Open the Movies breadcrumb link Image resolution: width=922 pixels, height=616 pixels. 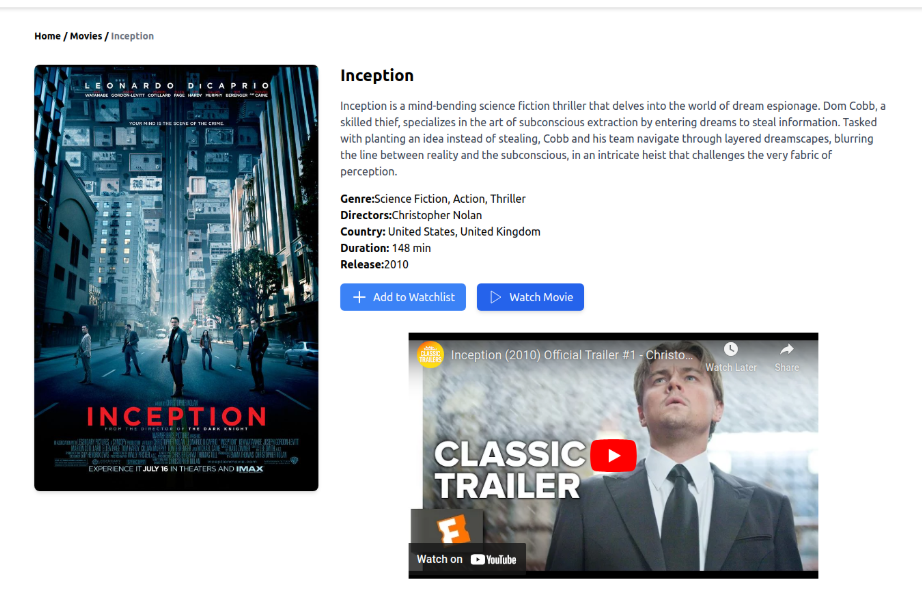(x=86, y=36)
